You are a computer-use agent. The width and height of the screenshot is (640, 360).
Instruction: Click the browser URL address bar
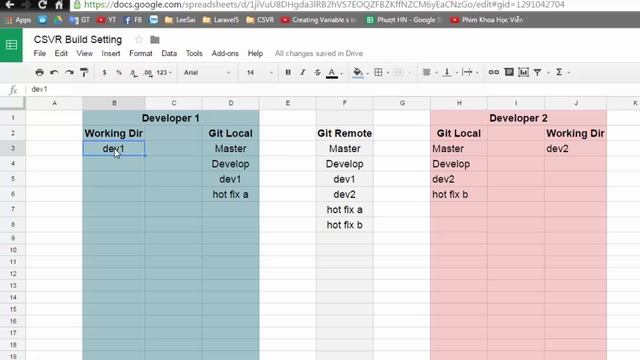[x=355, y=5]
